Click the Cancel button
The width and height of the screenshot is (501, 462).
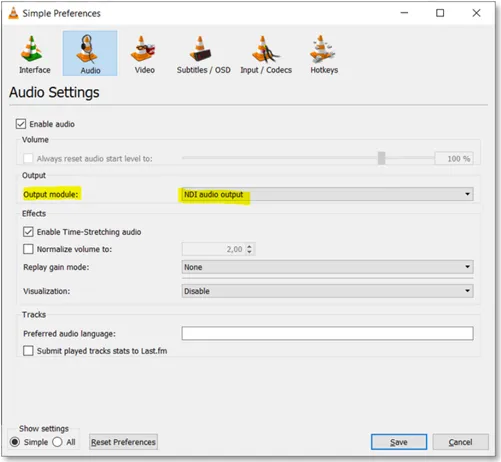click(x=460, y=442)
